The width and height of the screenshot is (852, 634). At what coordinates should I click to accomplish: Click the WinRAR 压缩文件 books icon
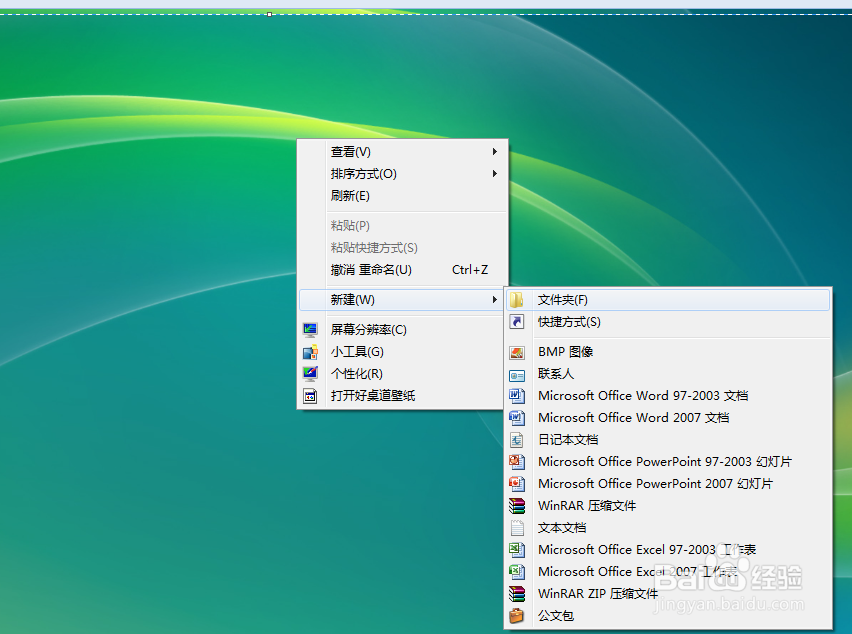point(517,506)
